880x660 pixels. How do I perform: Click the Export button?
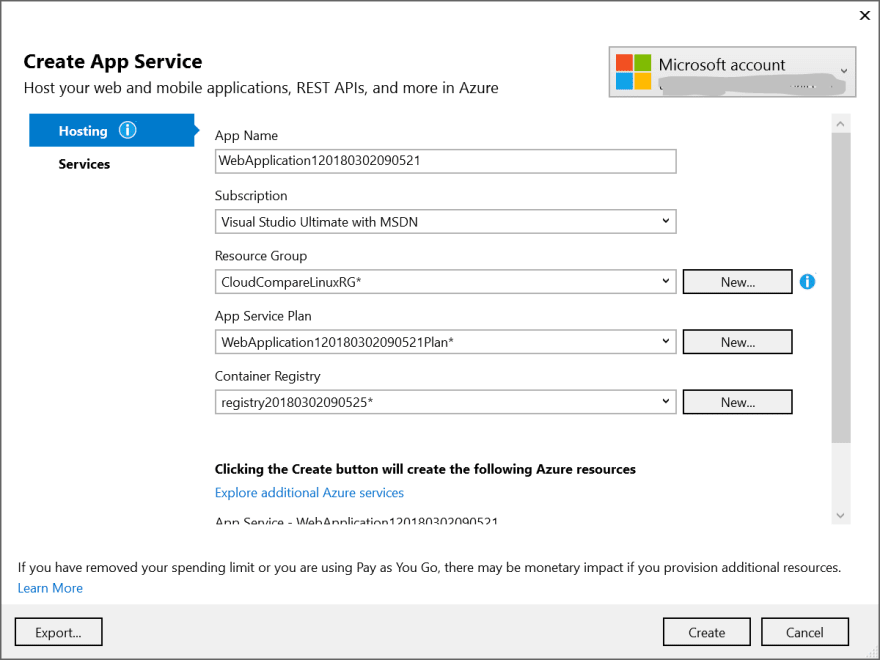pos(58,632)
